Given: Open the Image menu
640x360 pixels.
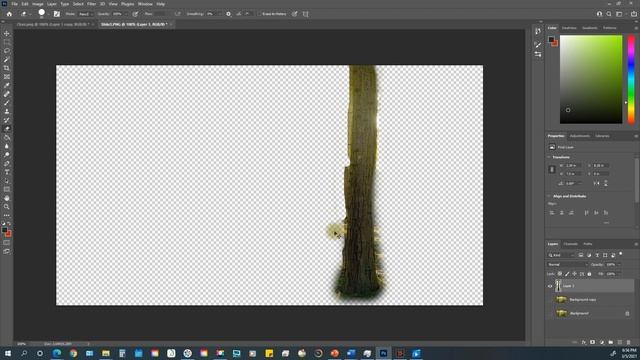Looking at the screenshot, I should coord(38,4).
